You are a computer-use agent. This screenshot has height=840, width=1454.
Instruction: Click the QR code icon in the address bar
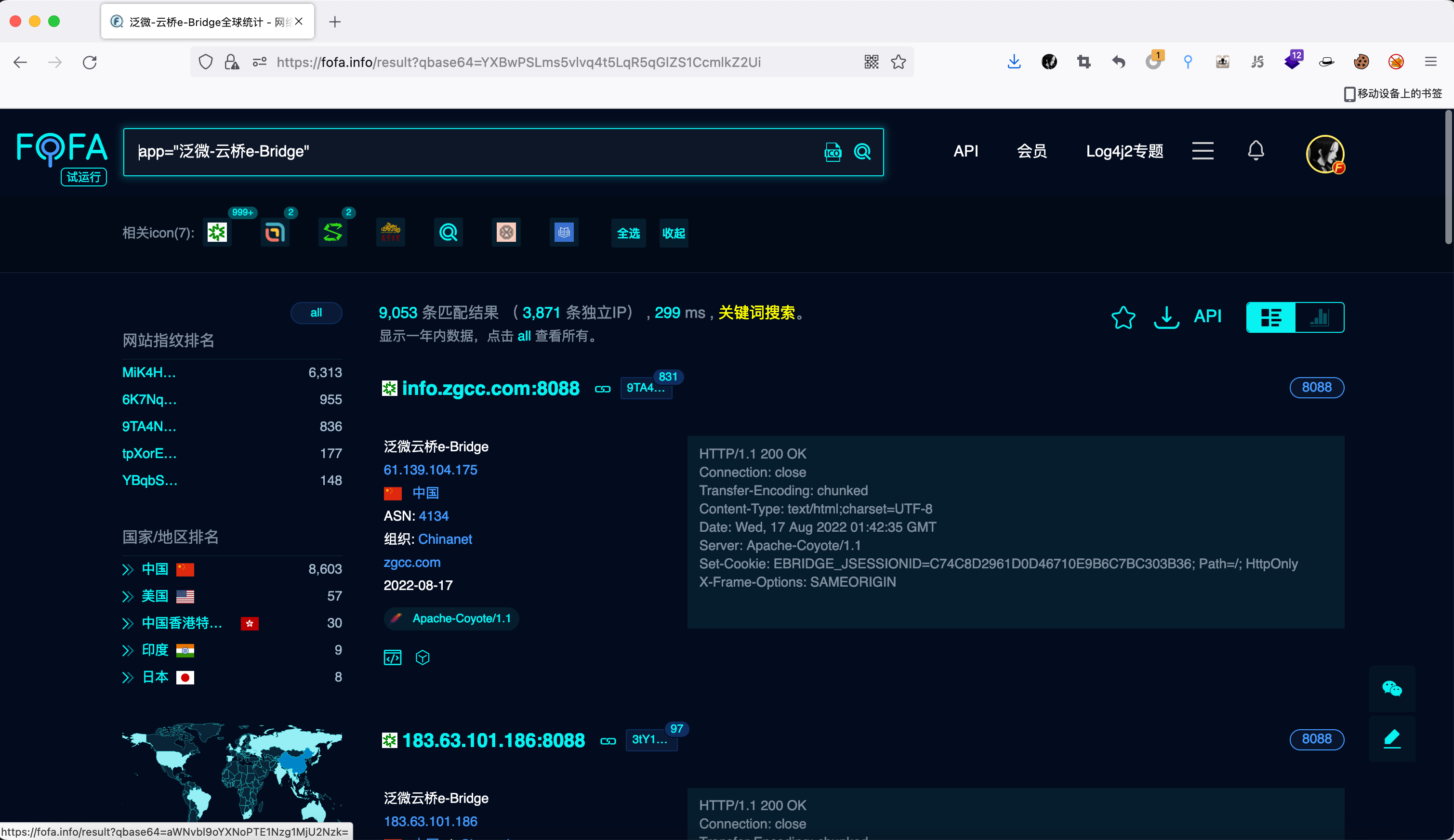(x=871, y=62)
